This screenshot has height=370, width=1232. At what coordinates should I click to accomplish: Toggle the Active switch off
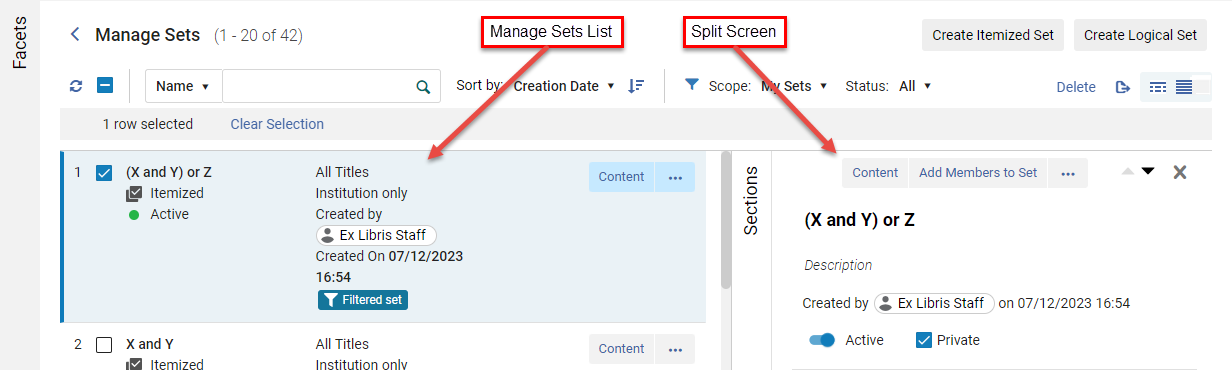[822, 340]
